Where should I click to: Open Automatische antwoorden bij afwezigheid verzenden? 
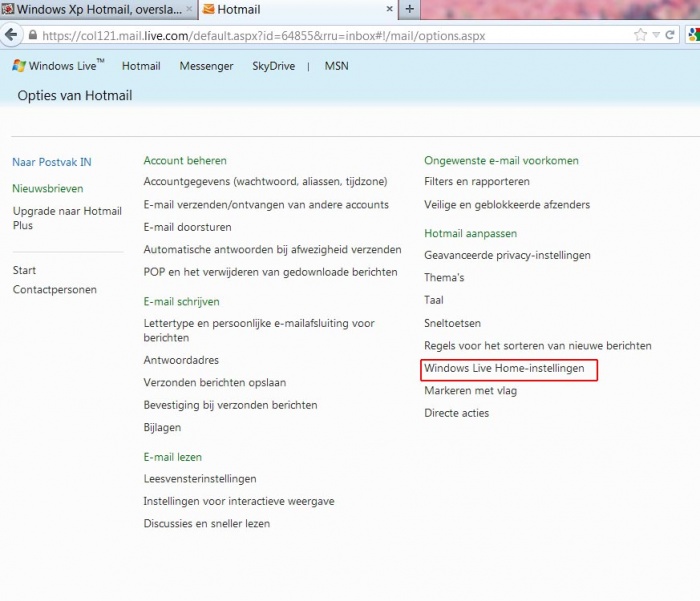pos(272,250)
